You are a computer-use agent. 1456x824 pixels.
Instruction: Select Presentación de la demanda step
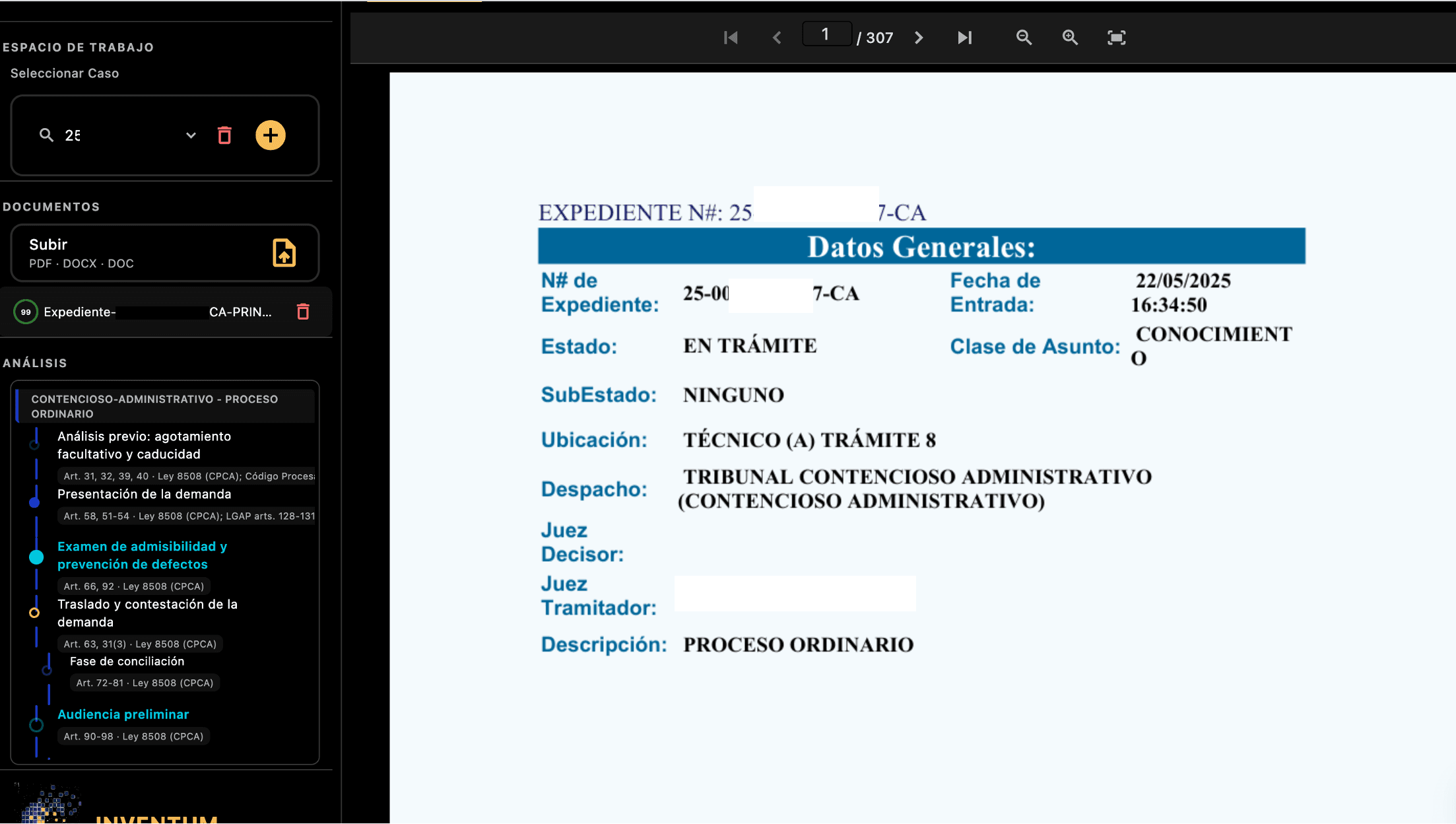(145, 494)
